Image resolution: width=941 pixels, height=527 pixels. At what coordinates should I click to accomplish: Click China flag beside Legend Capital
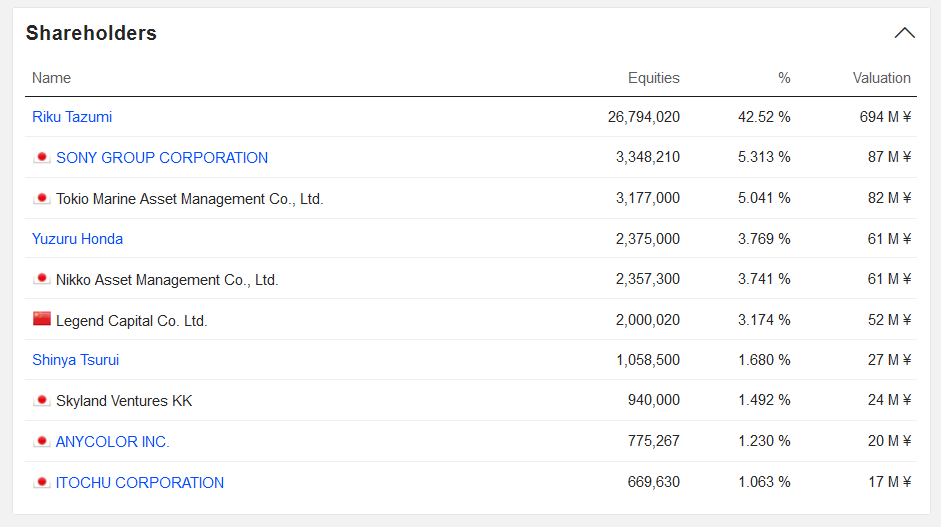tap(42, 320)
